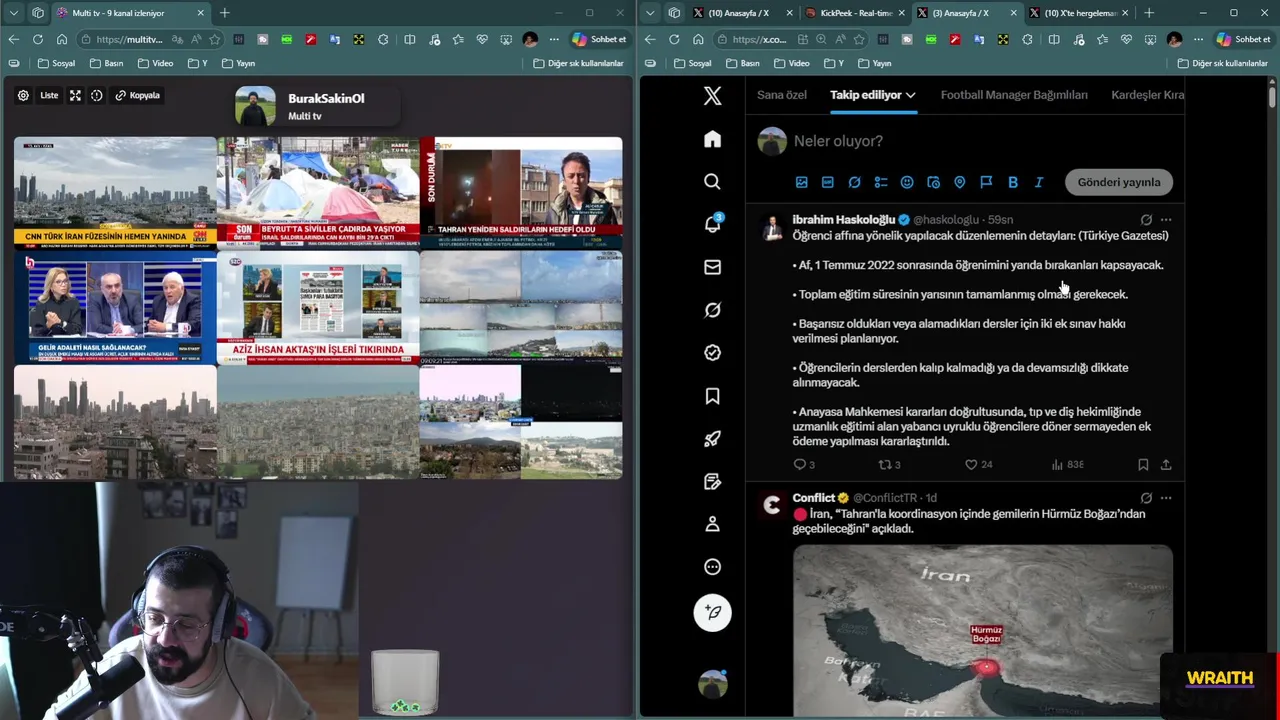Toggle fullscreen icon in Multi tv toolbar

point(75,96)
